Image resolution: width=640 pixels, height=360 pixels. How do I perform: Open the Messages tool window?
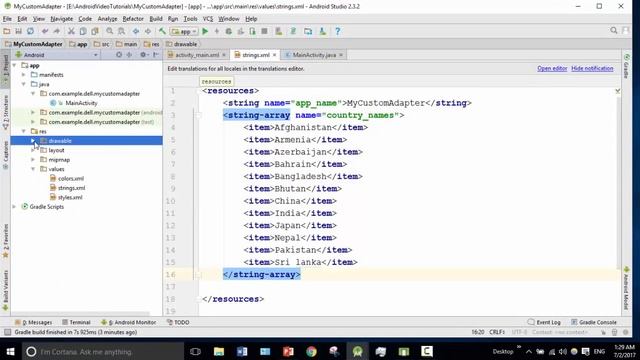coord(33,322)
